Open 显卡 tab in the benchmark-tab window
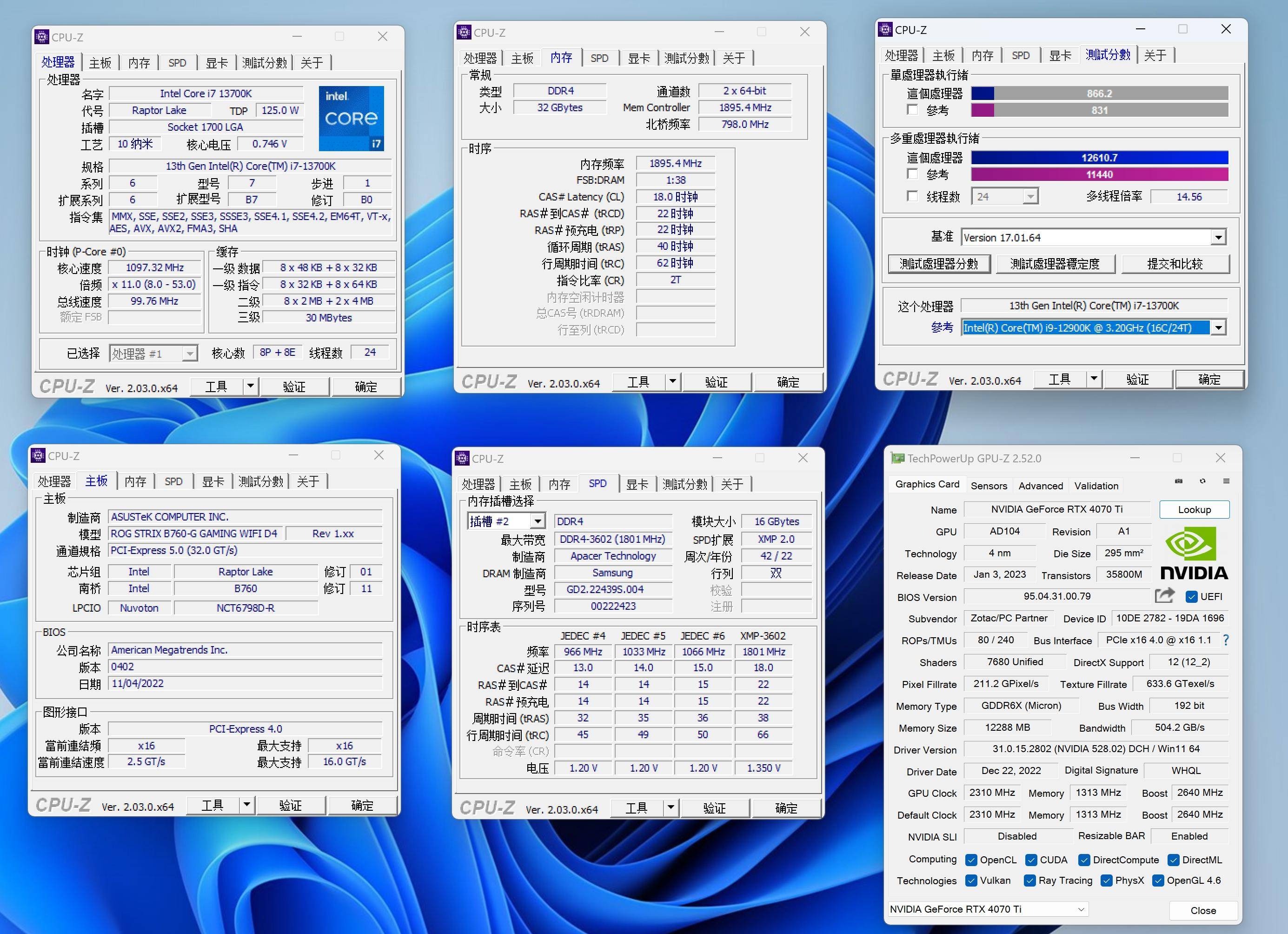The image size is (1288, 934). click(x=1060, y=55)
